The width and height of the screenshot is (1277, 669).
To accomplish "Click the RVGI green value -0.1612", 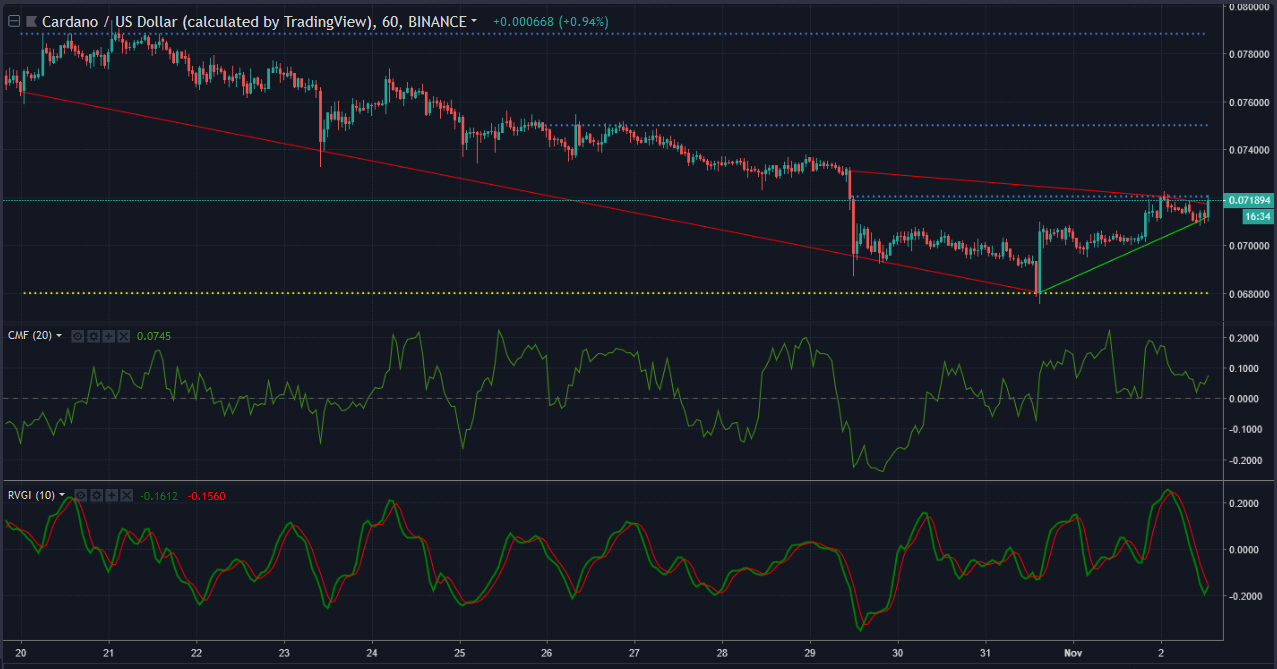I will 159,495.
